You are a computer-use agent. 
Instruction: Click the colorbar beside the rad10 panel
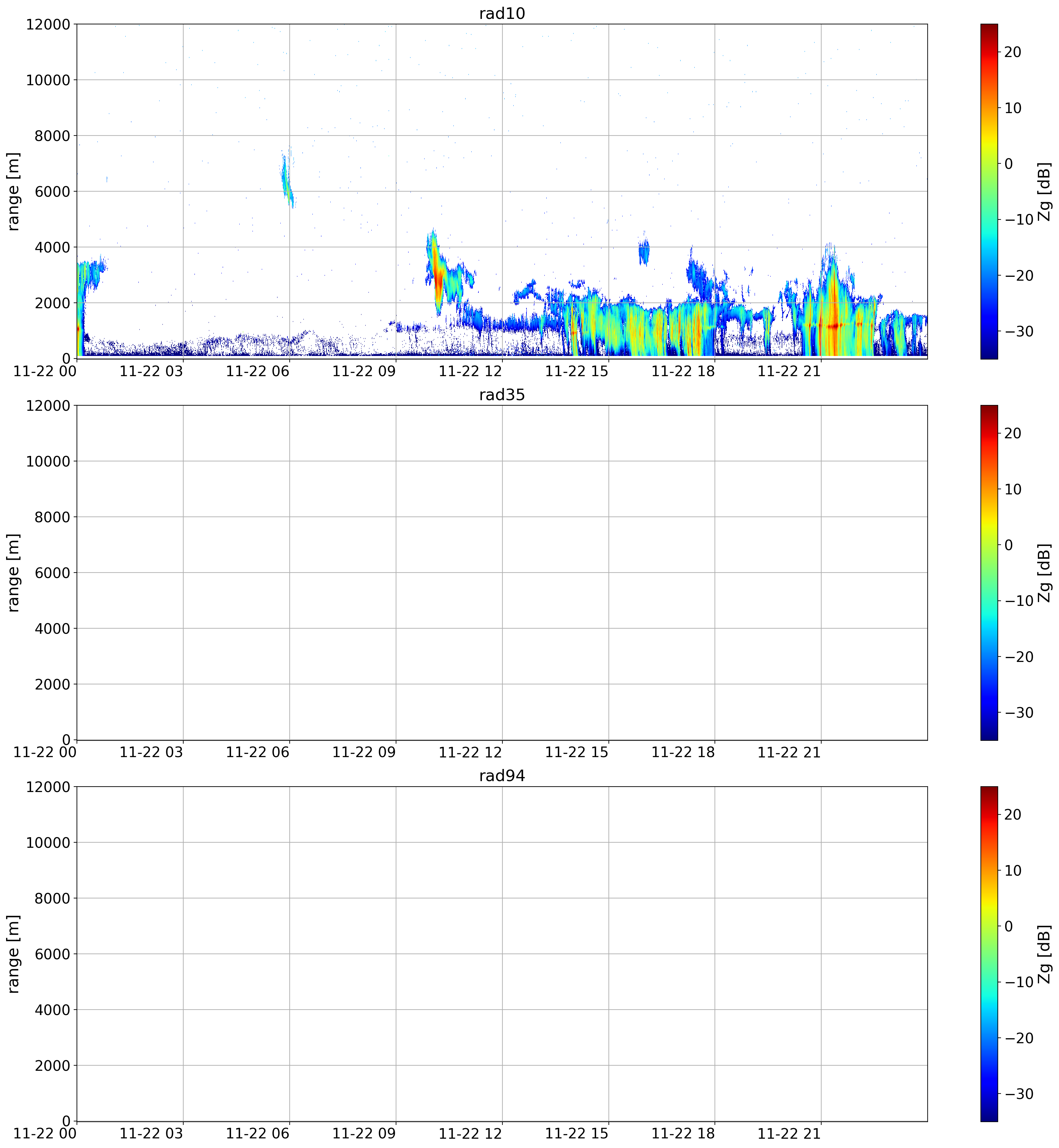(989, 191)
